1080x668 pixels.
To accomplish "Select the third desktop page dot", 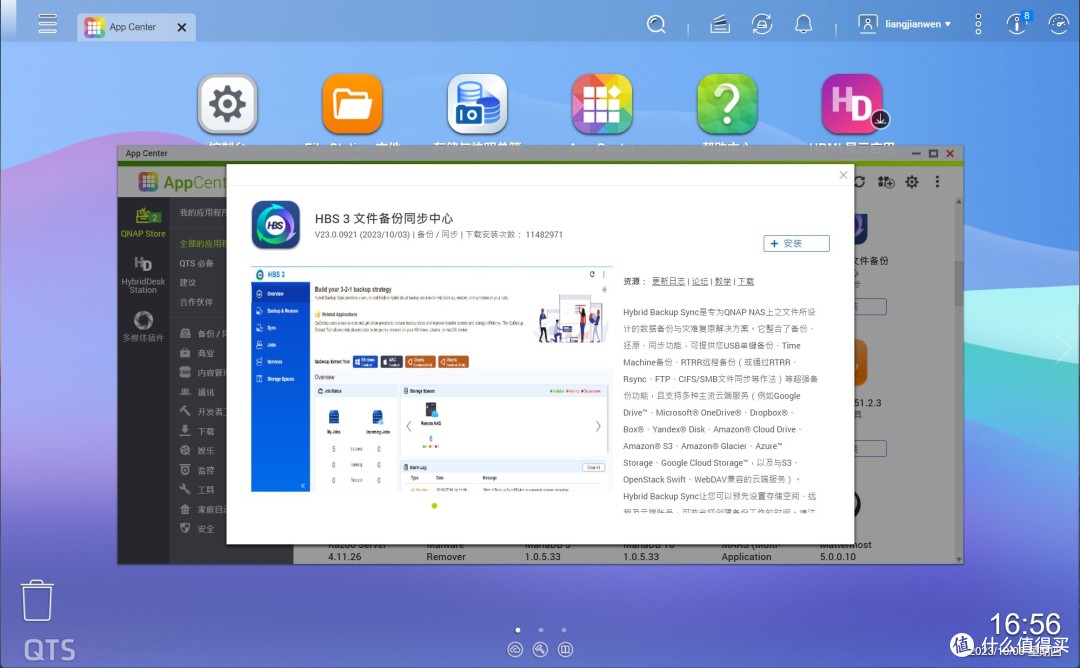I will click(563, 629).
